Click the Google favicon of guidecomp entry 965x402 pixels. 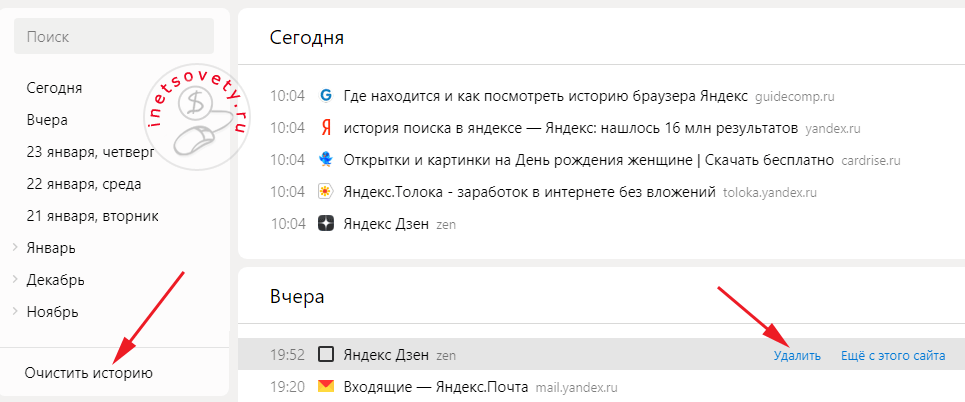point(325,96)
